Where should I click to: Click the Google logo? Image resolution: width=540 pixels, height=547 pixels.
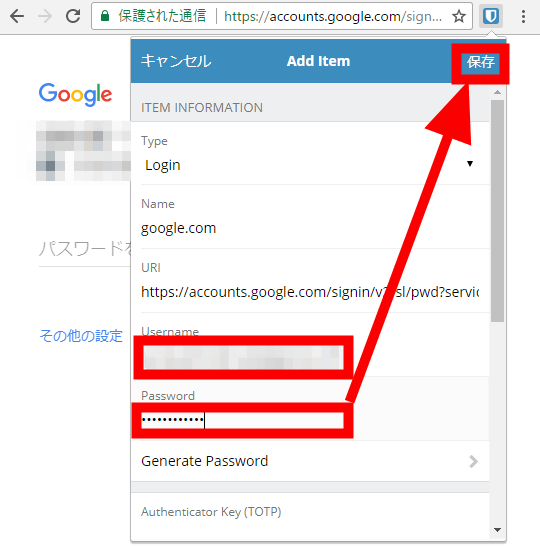point(75,94)
